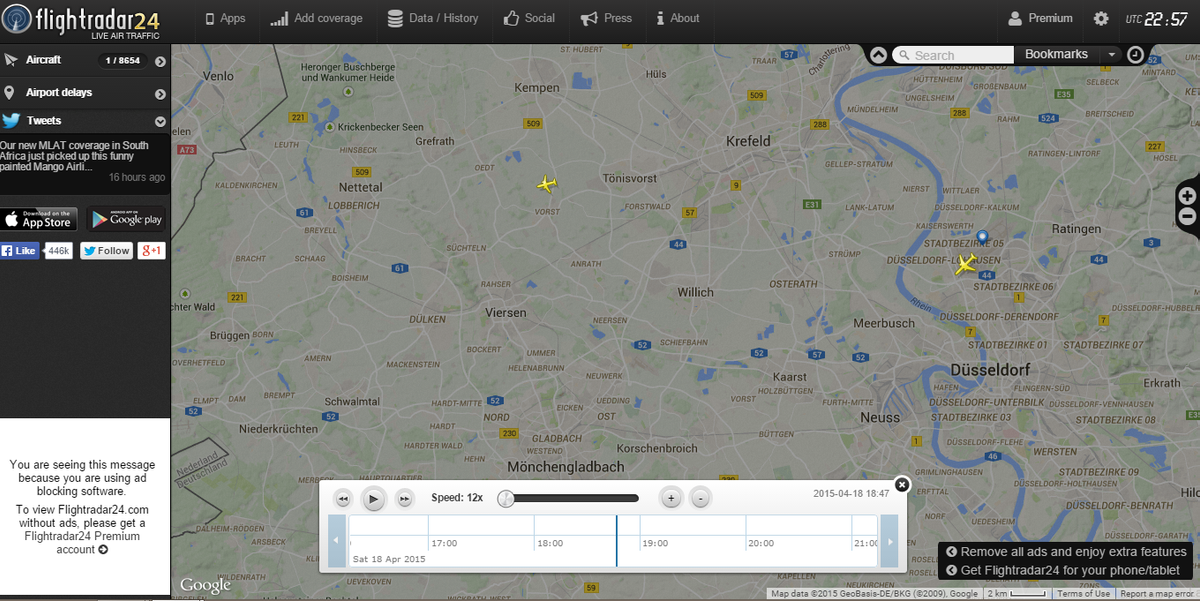
Task: Open the Press menu
Action: (x=606, y=18)
